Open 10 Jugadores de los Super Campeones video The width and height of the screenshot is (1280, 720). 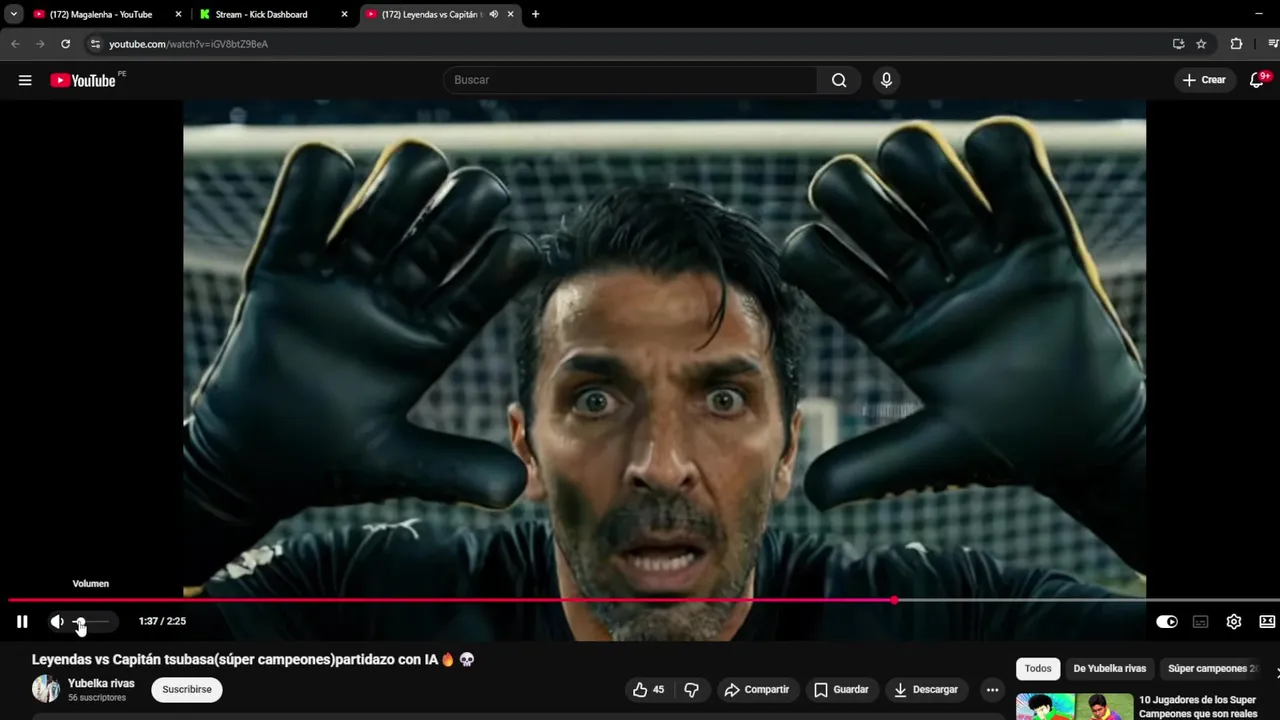(x=1198, y=707)
